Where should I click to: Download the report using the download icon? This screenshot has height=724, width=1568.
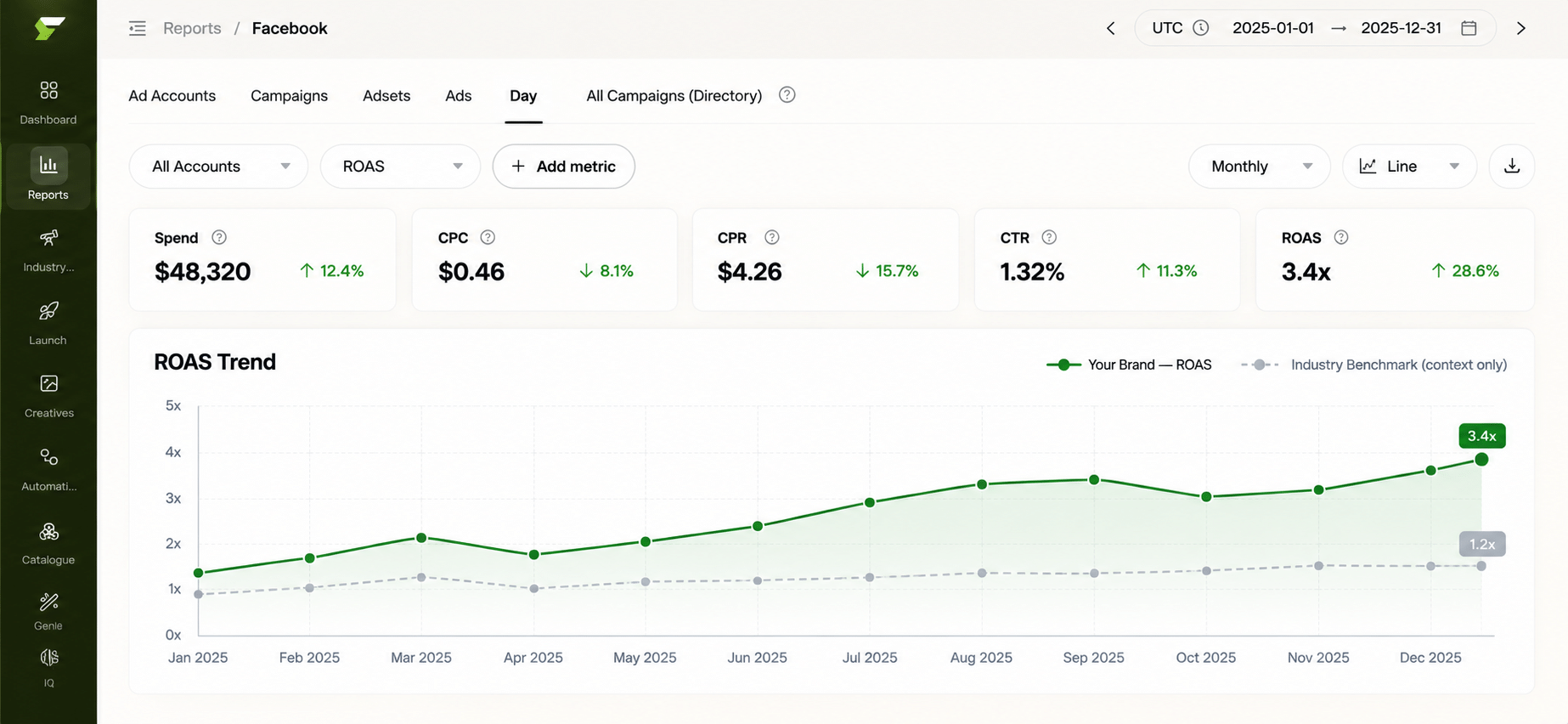pyautogui.click(x=1512, y=167)
